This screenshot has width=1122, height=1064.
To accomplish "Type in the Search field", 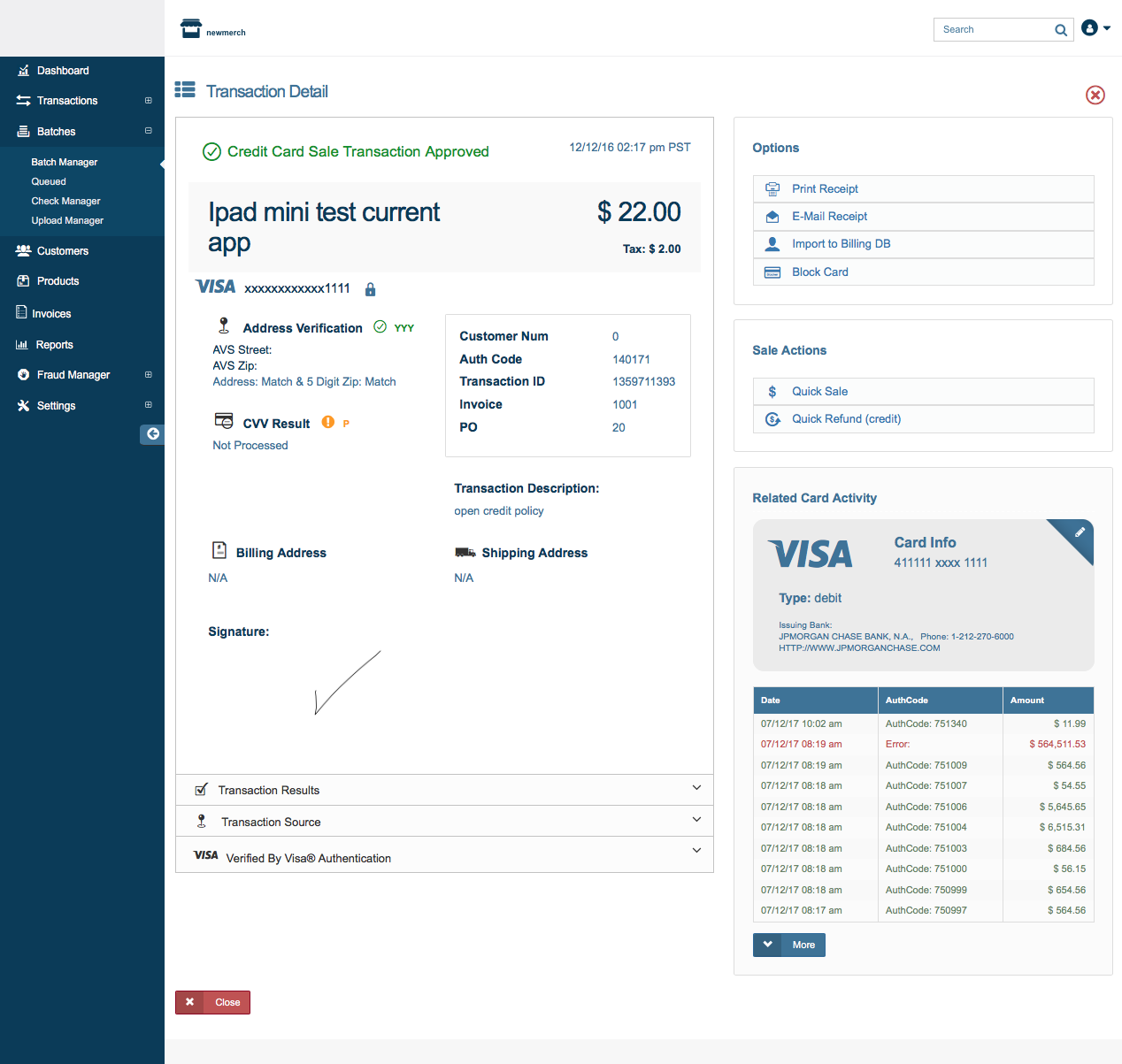I will pos(993,30).
